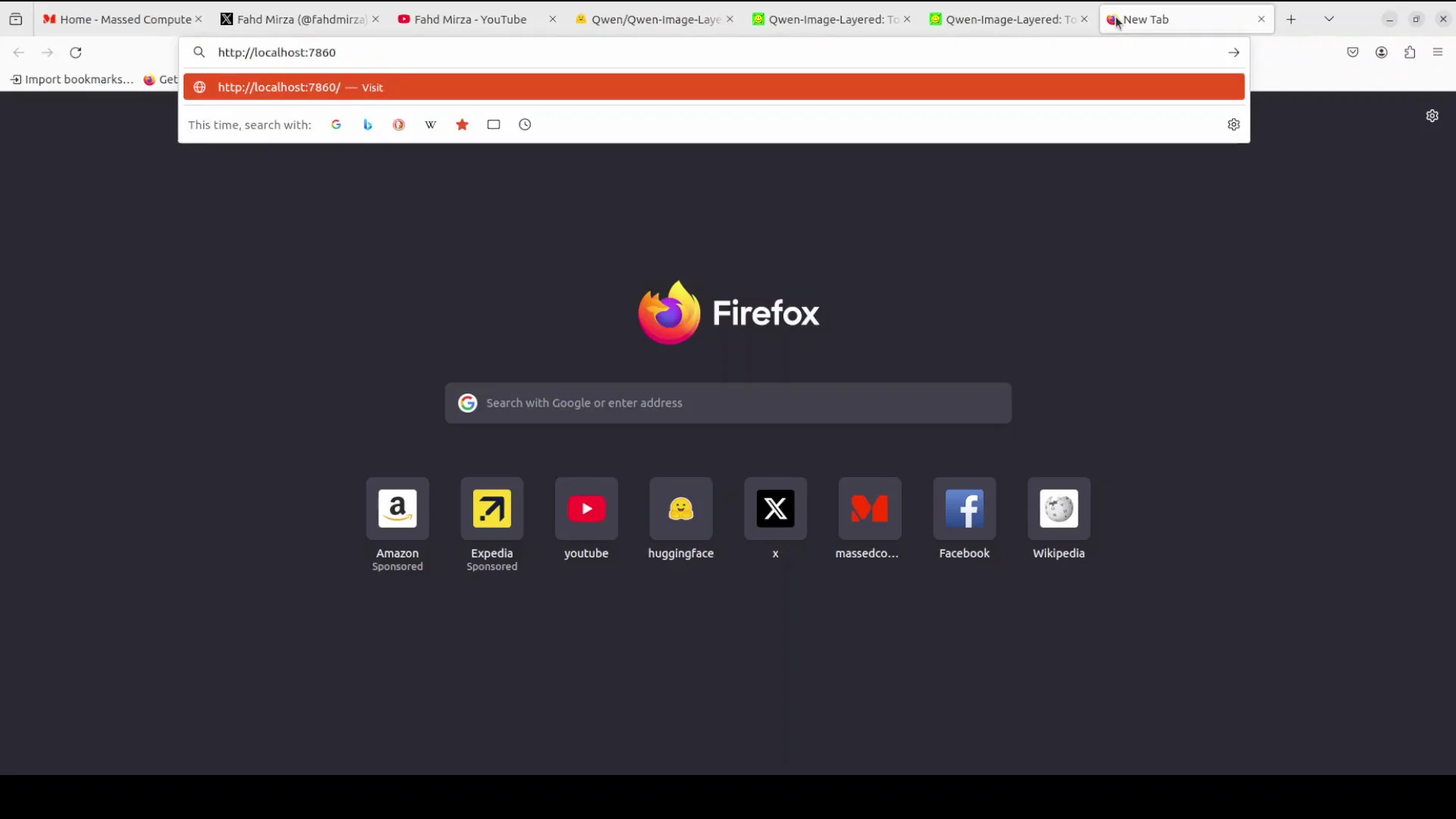Screen dimensions: 1456x819
Task: Search bookmarks using the star icon
Action: coord(462,124)
